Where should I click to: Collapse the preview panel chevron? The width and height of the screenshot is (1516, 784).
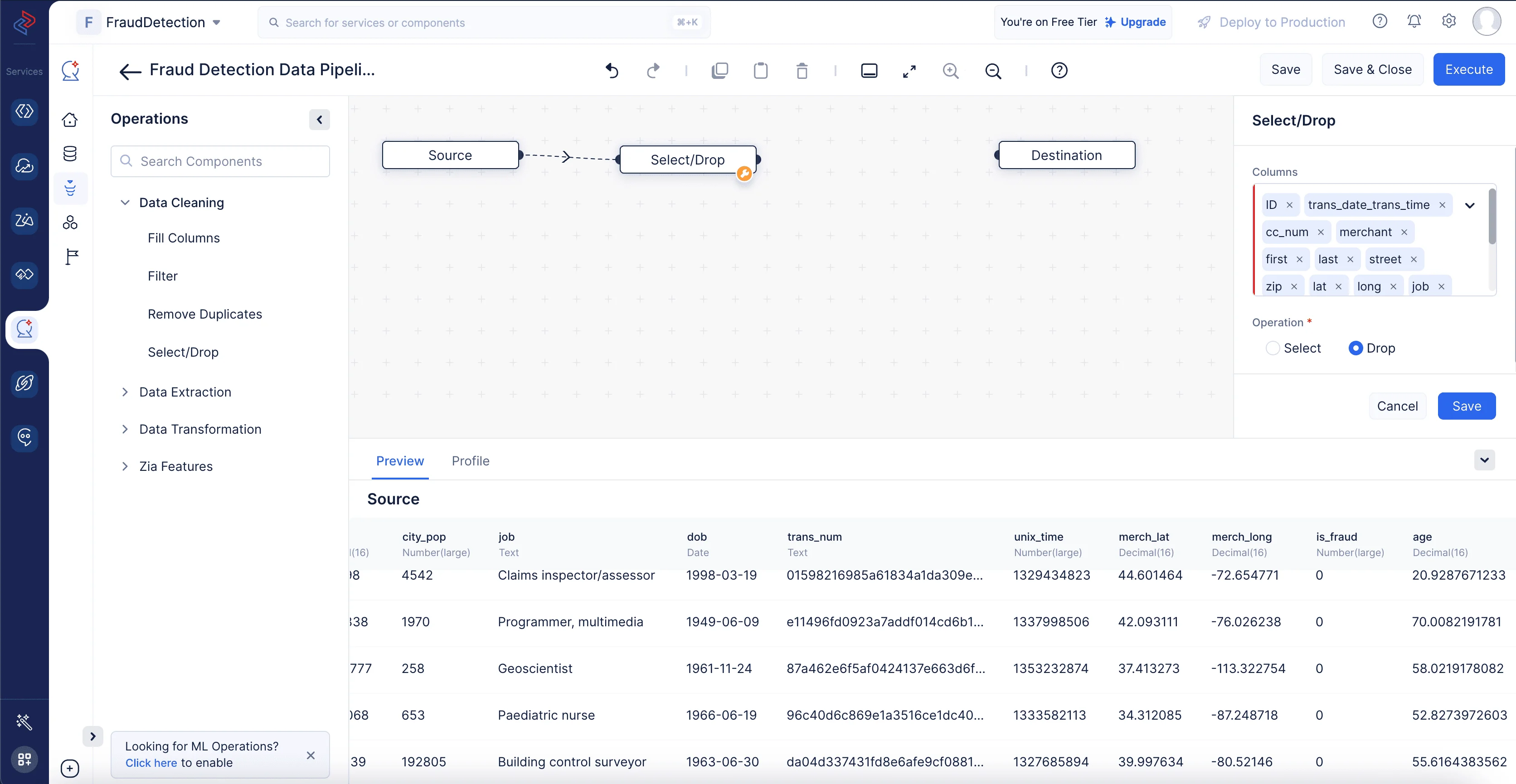pos(1484,460)
